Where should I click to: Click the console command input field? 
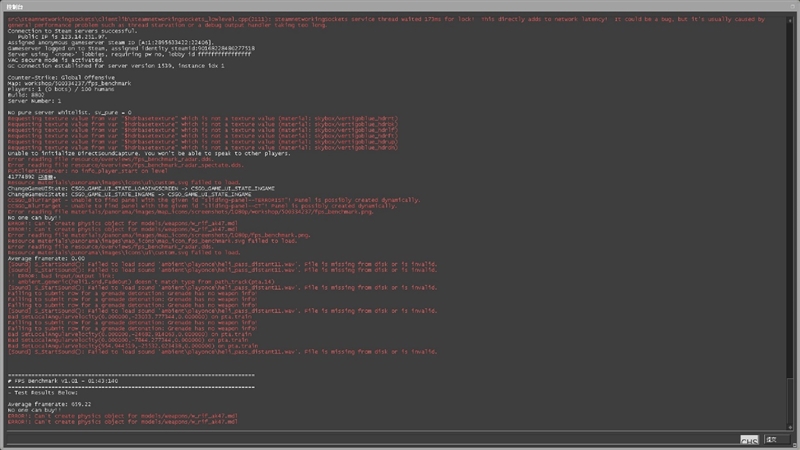click(x=371, y=439)
